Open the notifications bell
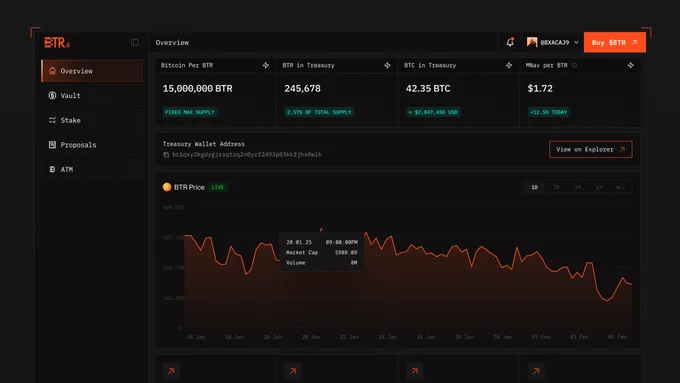The image size is (680, 383). (x=510, y=42)
